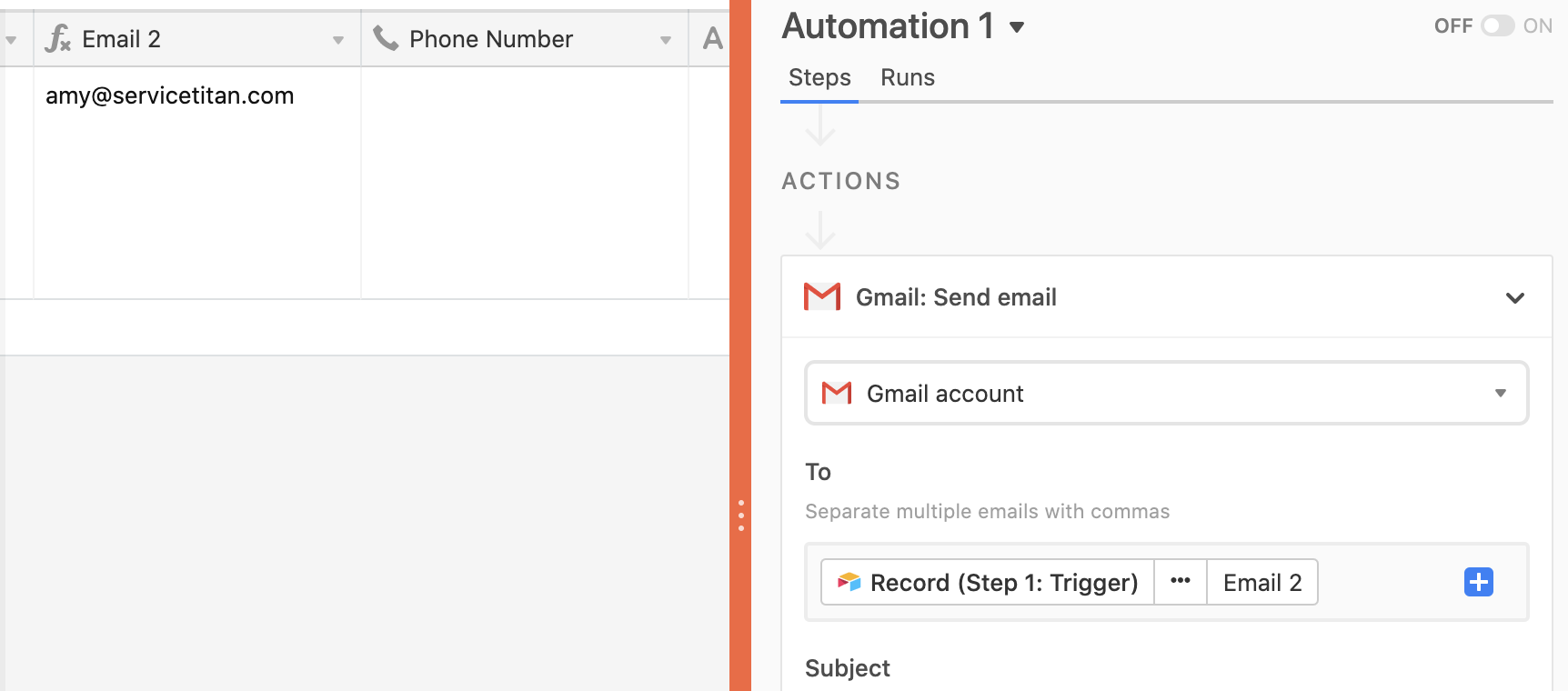Click the ON label beside the switch
Viewport: 1568px width, 691px height.
(x=1538, y=26)
